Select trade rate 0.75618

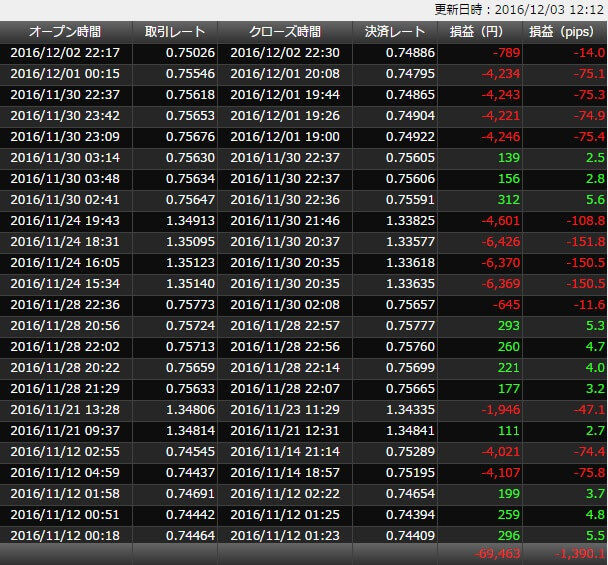[190, 95]
